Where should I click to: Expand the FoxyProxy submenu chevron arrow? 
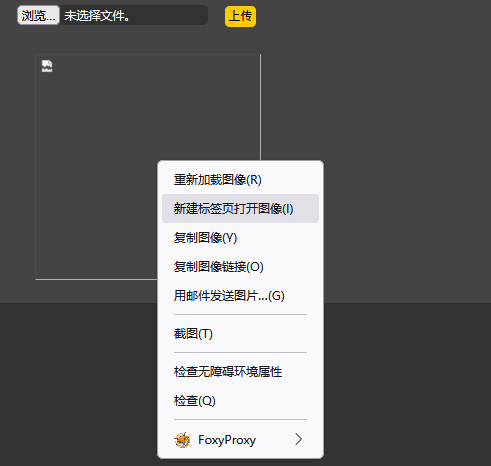(299, 439)
